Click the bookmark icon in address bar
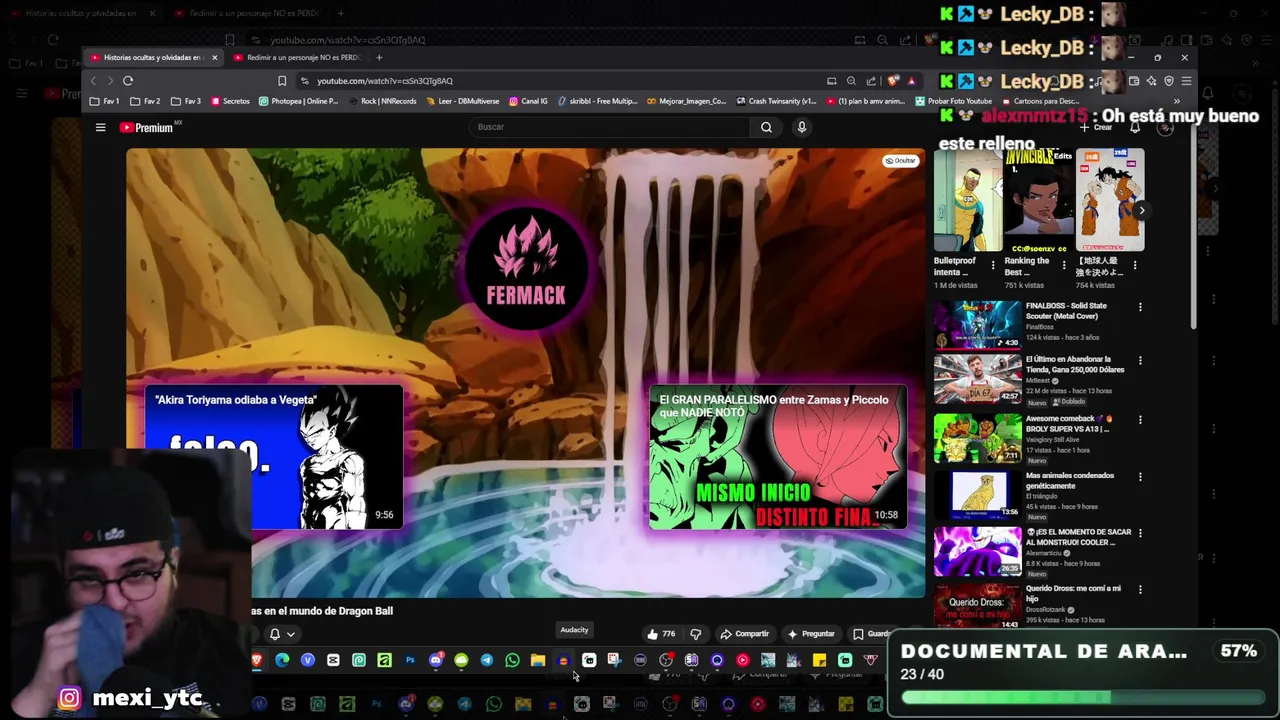Image resolution: width=1280 pixels, height=720 pixels. [x=282, y=81]
